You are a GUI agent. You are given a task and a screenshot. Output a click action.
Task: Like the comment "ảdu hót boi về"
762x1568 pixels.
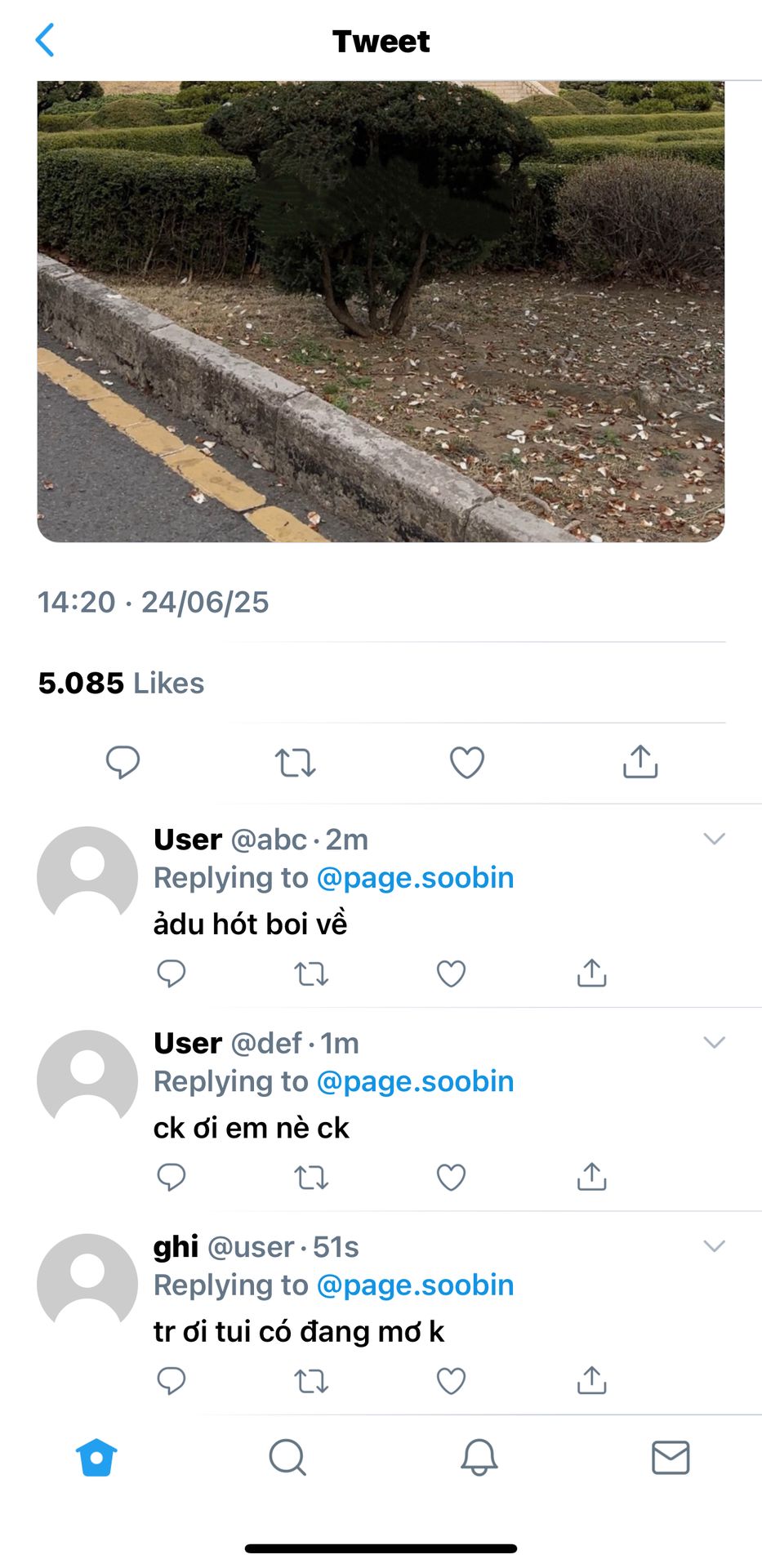(x=451, y=973)
